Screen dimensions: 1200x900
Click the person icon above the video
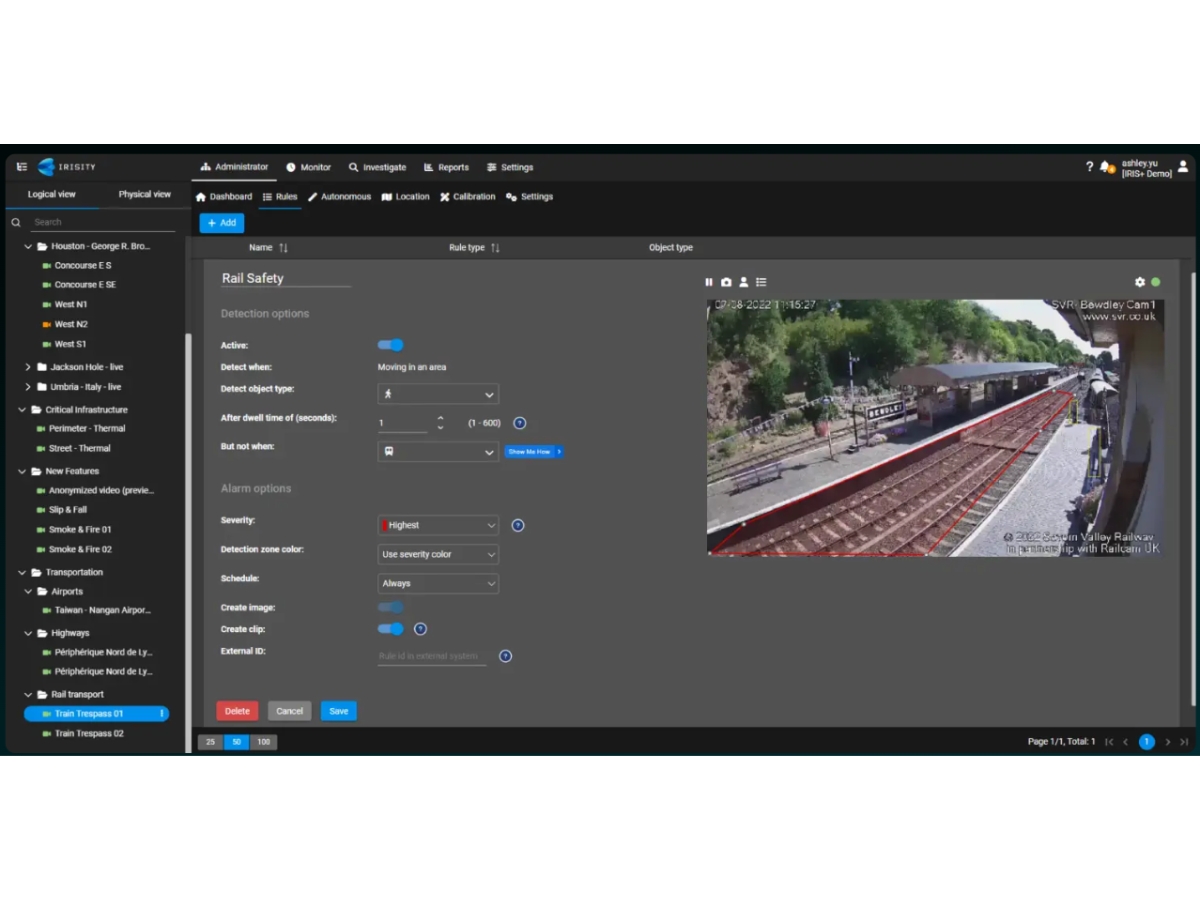pyautogui.click(x=743, y=282)
